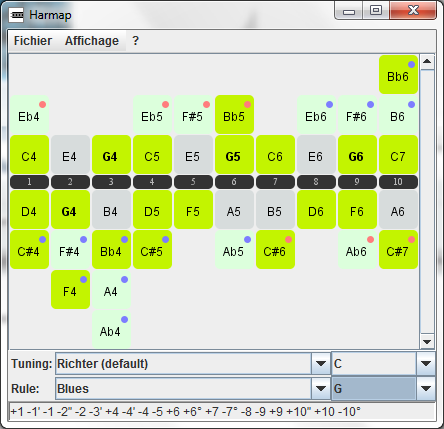This screenshot has height=429, width=444.
Task: Open the harmonica key C dropdown
Action: [383, 363]
